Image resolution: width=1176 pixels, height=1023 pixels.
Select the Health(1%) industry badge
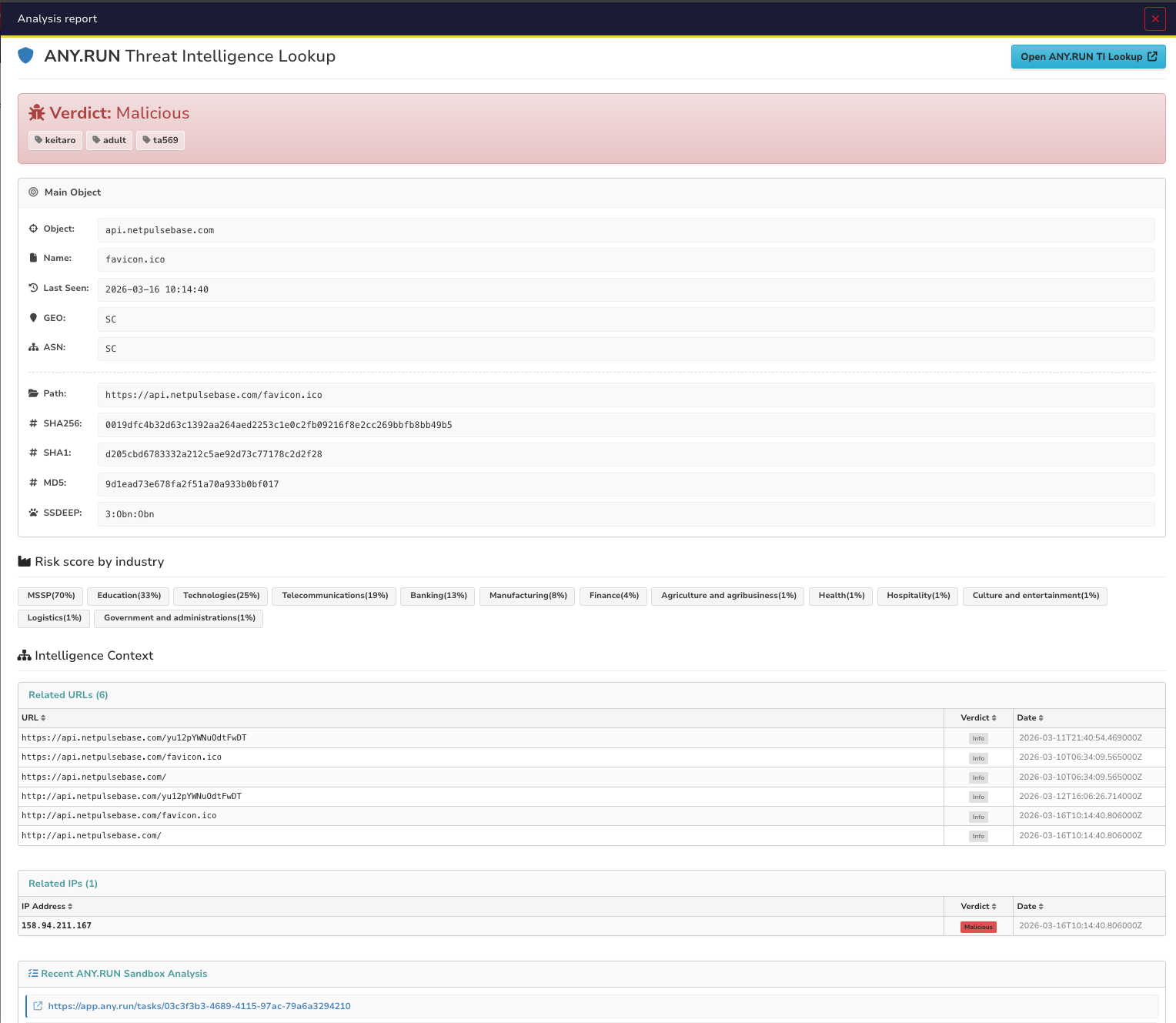coord(842,596)
